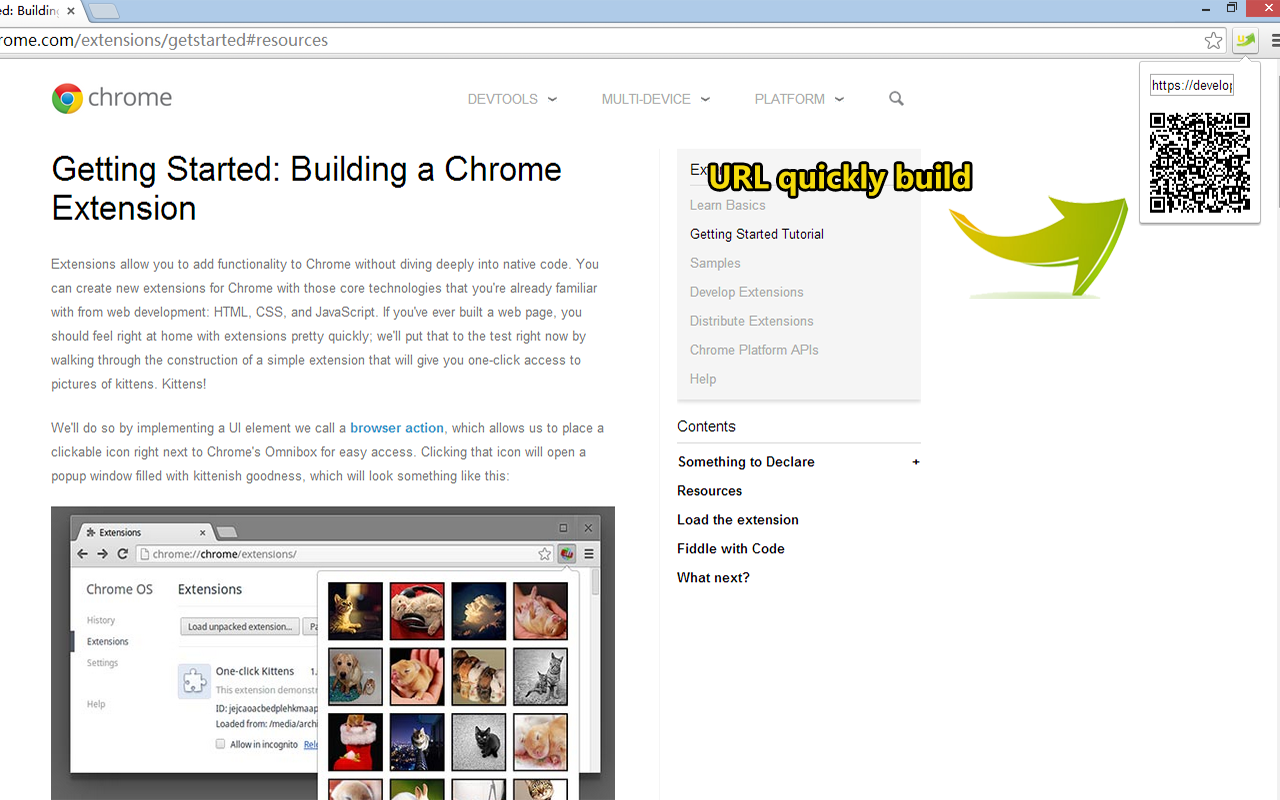Open the Chrome hamburger menu
The width and height of the screenshot is (1280, 800).
(1275, 41)
